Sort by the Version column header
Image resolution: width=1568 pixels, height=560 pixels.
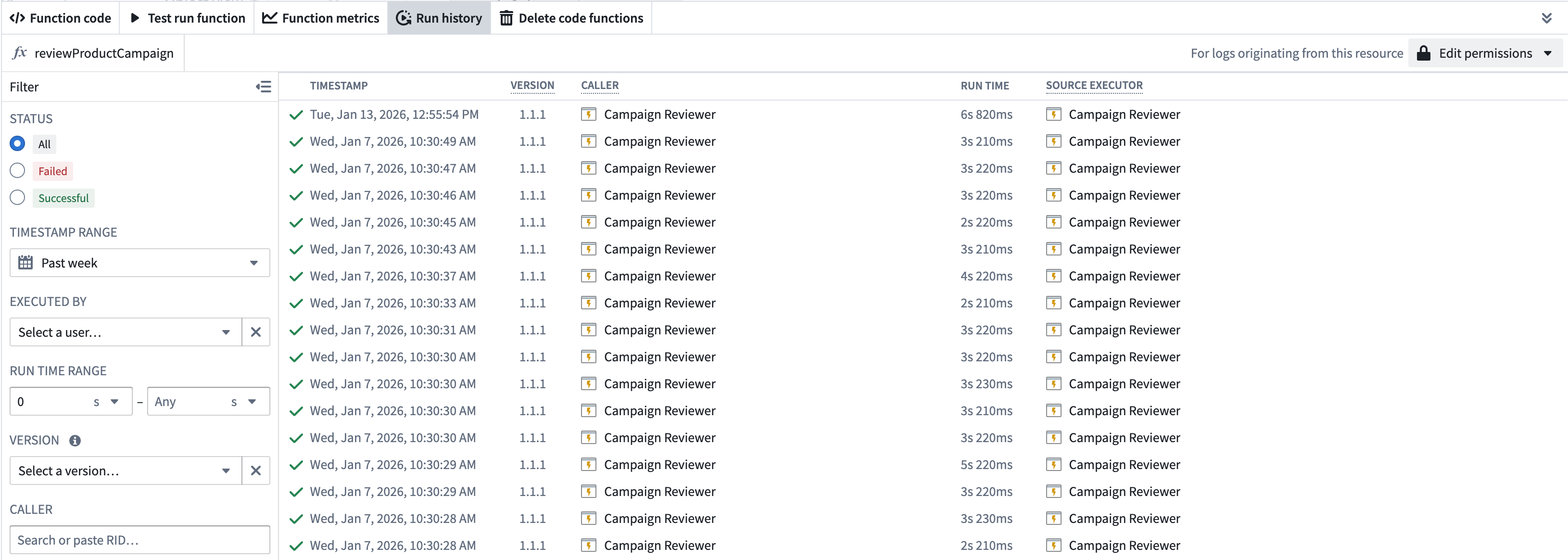[x=532, y=85]
